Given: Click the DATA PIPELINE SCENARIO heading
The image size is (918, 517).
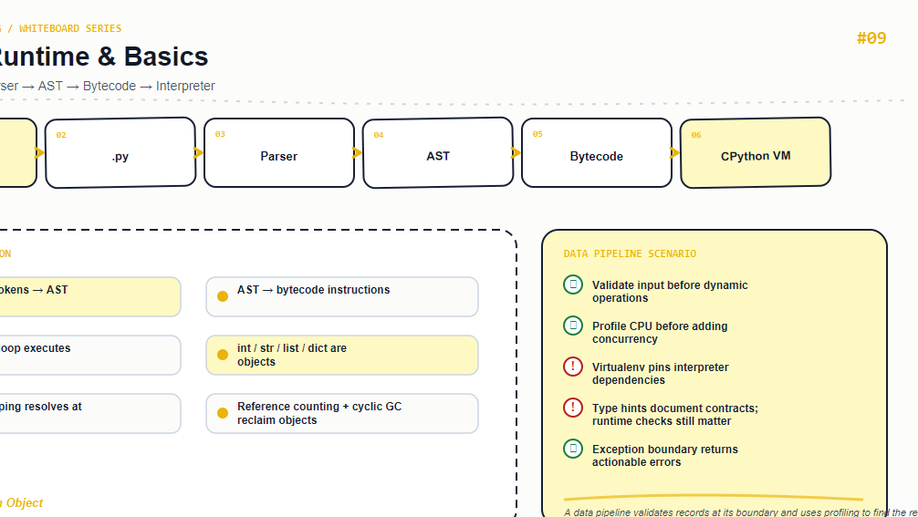Looking at the screenshot, I should tap(630, 254).
